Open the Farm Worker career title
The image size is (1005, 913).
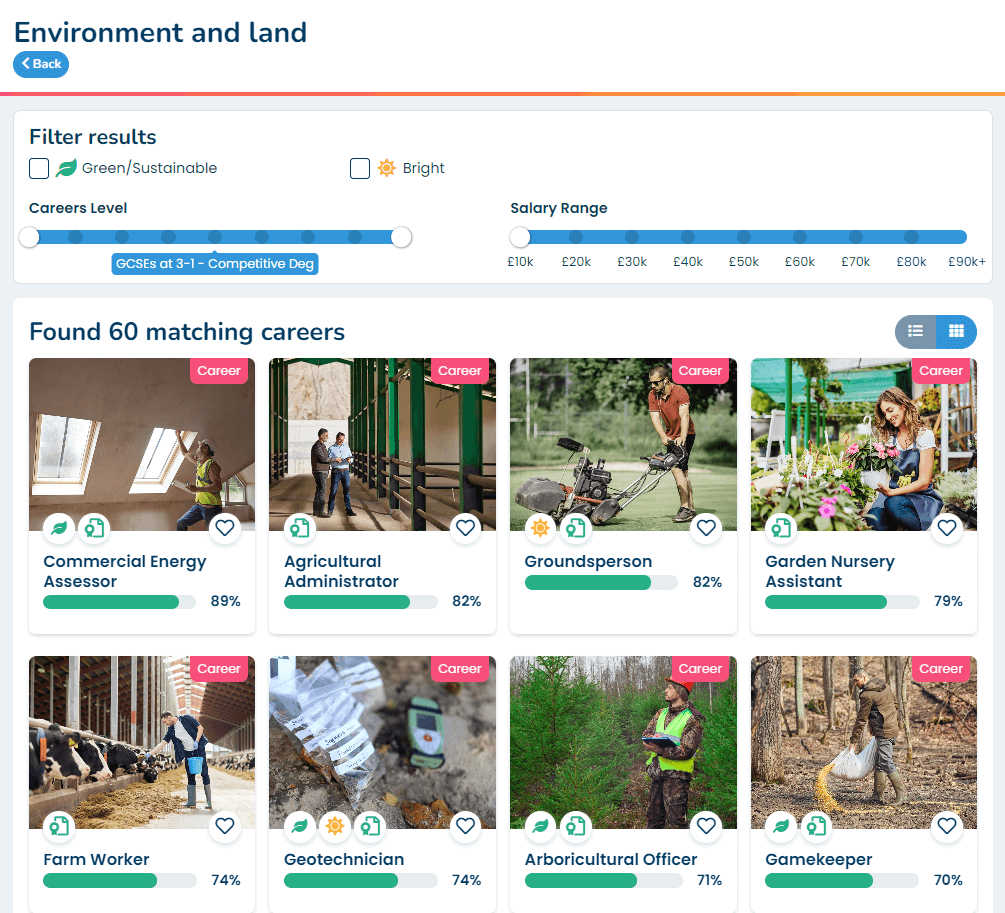[x=96, y=859]
